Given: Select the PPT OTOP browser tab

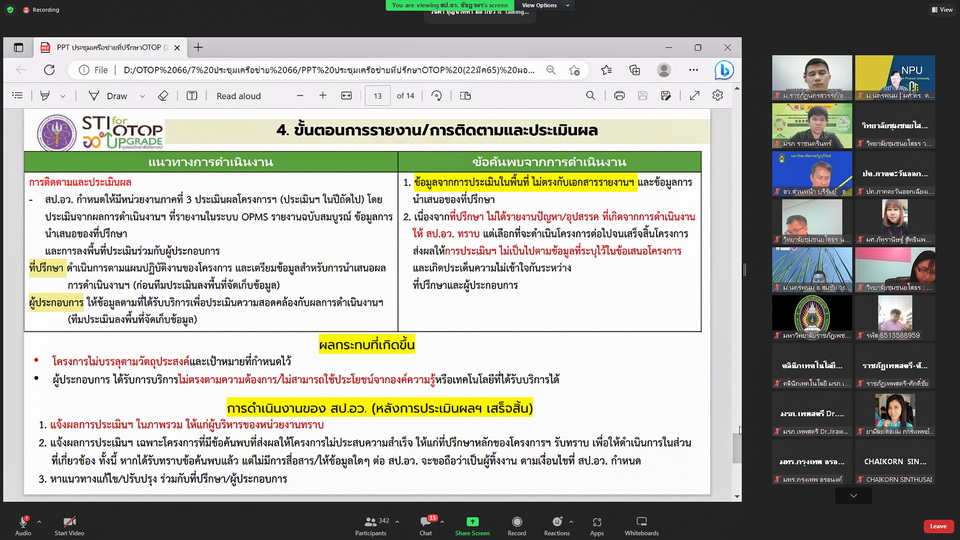Looking at the screenshot, I should (110, 47).
